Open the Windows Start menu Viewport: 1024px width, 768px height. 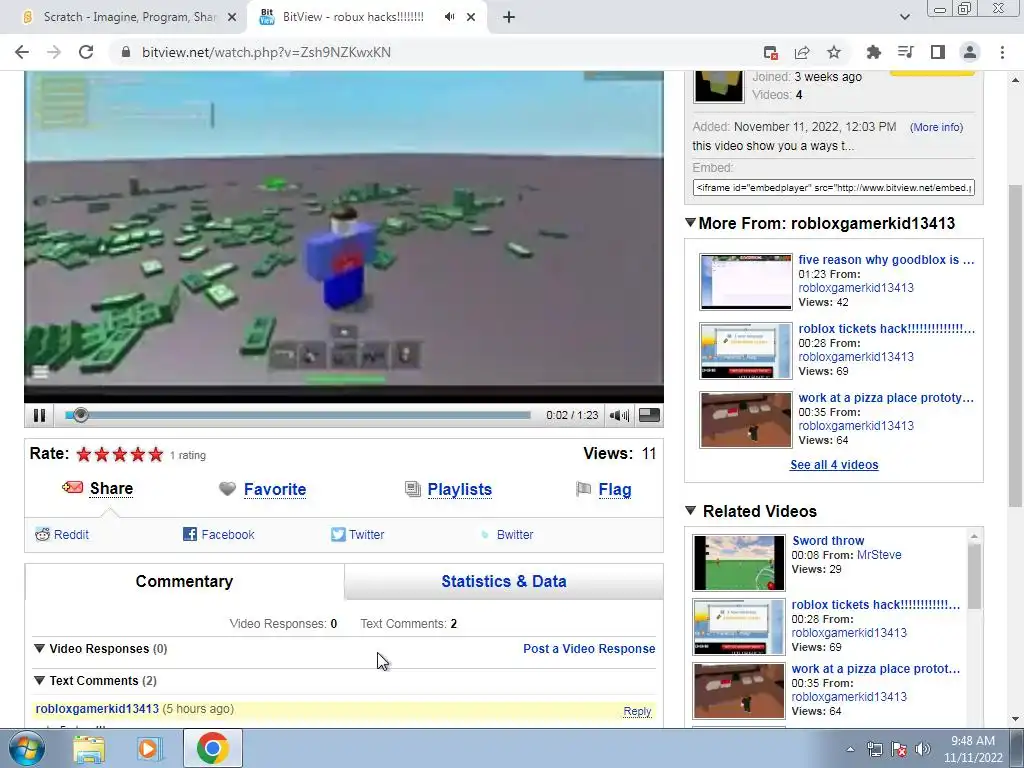26,748
